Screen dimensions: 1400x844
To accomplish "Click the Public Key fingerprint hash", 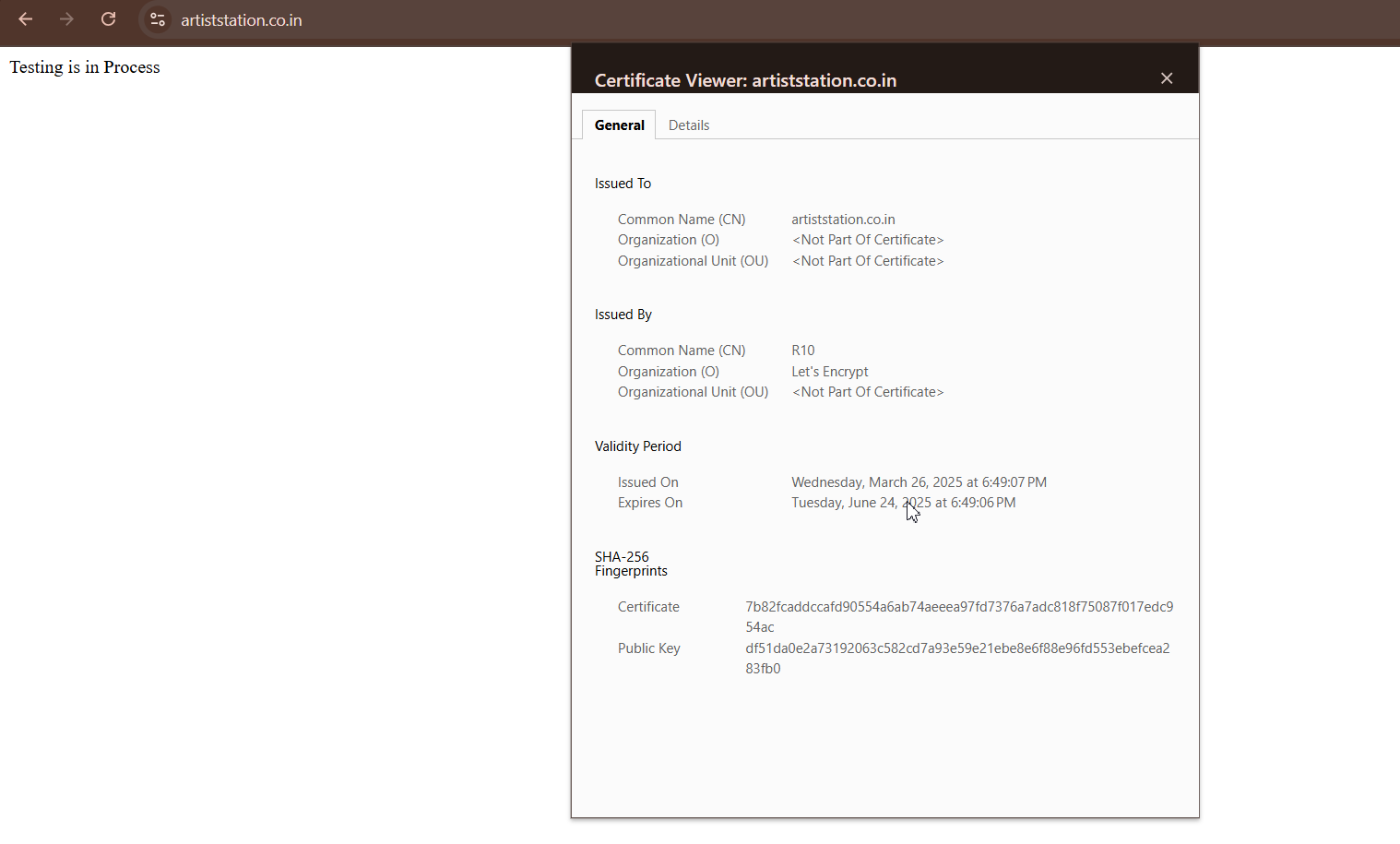I will (x=956, y=648).
